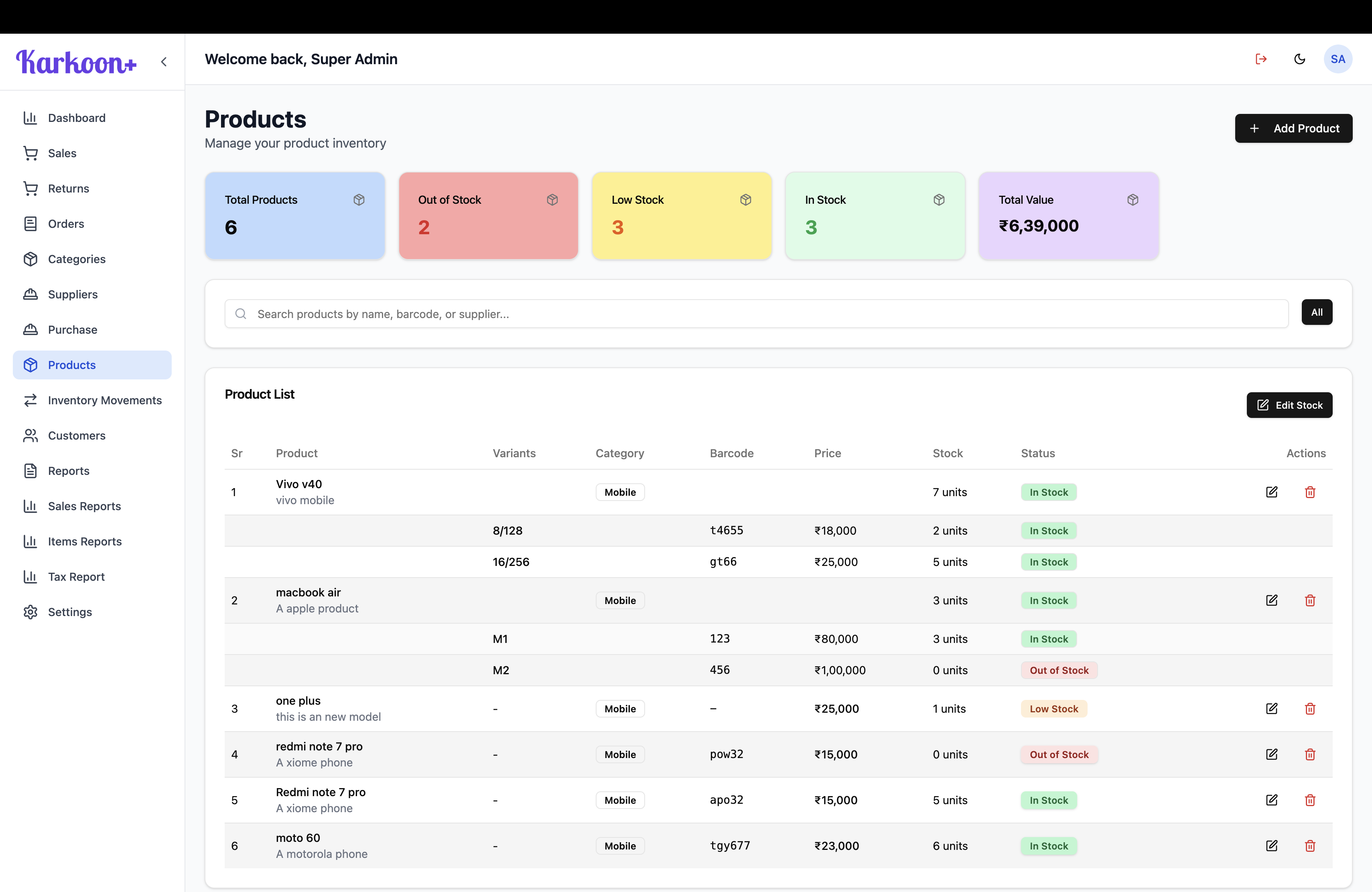Click the Settings gear icon
The height and width of the screenshot is (892, 1372).
click(x=31, y=612)
